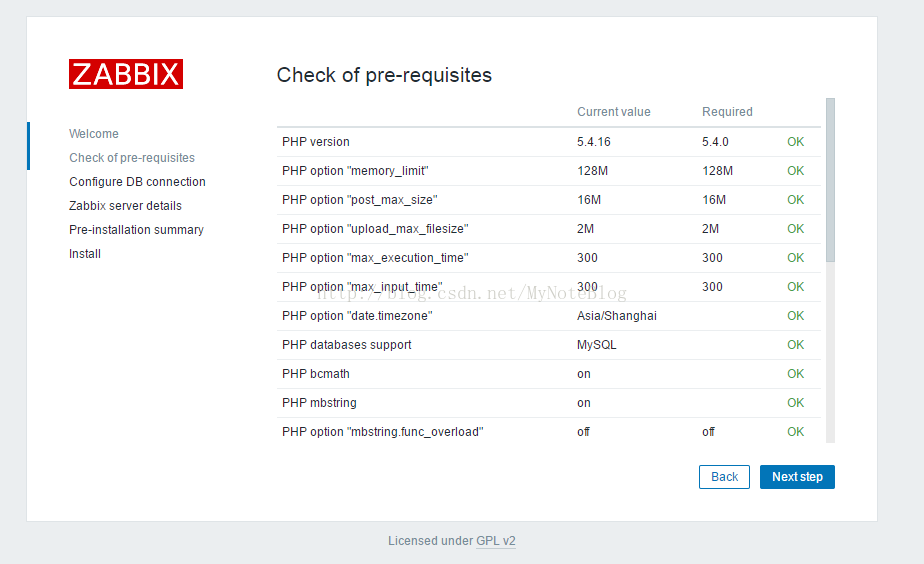
Task: Select the PHP bcmath row
Action: tap(549, 374)
